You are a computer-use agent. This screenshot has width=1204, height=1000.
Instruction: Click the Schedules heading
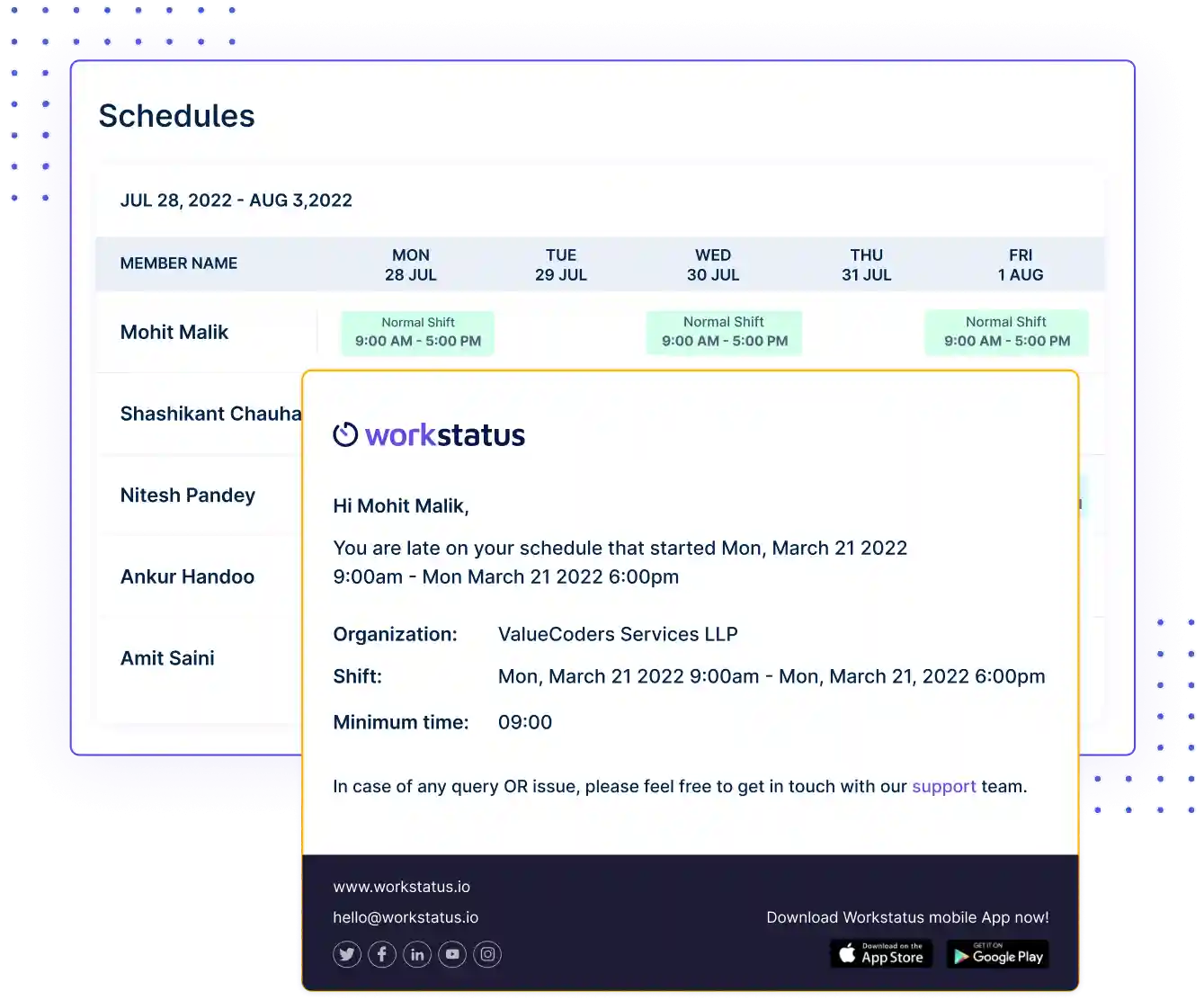pyautogui.click(x=177, y=116)
